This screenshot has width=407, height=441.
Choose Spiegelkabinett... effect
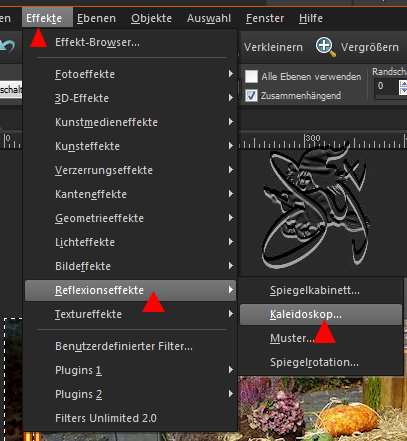tap(321, 290)
